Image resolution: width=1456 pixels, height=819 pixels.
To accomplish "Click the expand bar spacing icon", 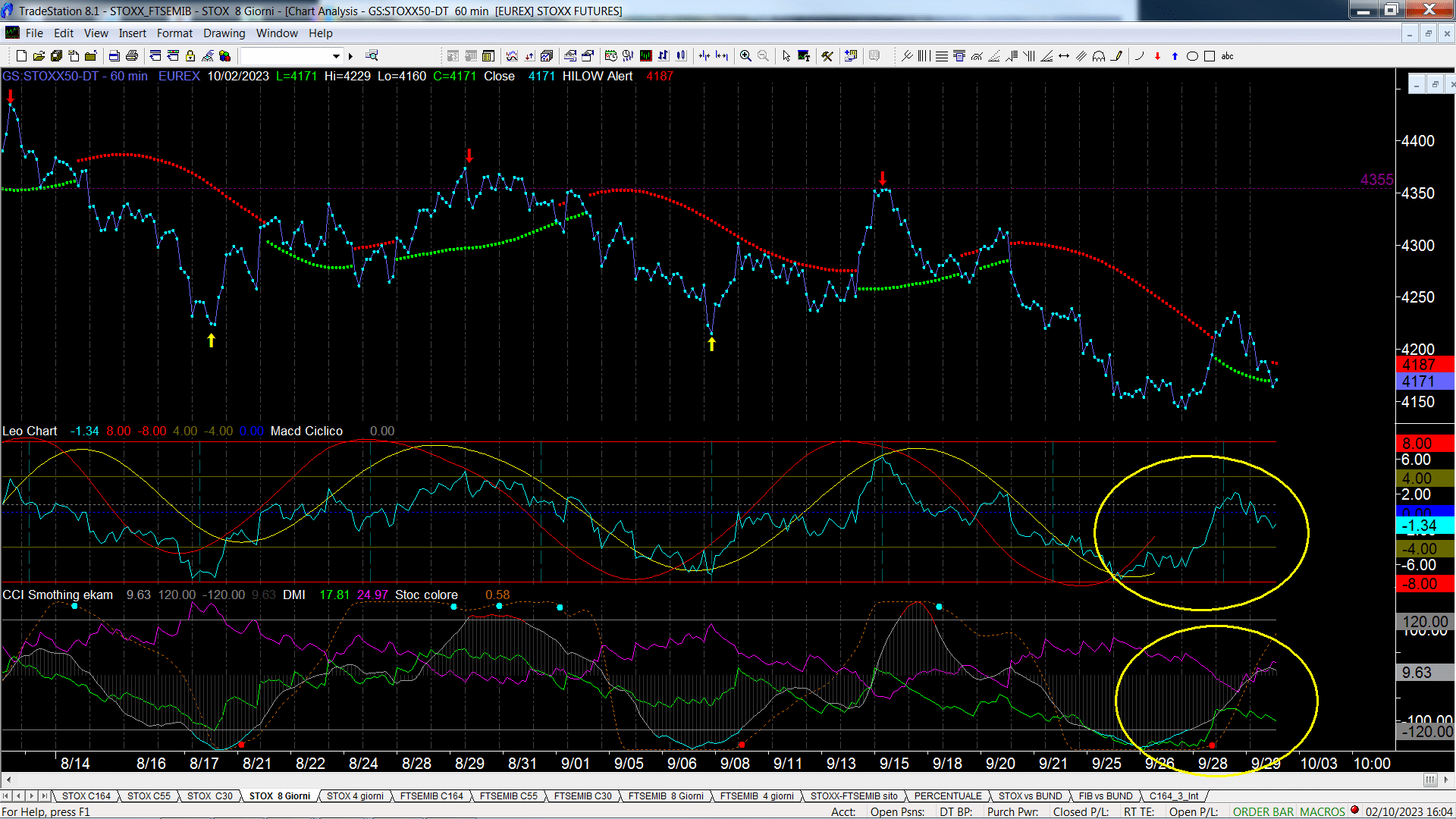I will pyautogui.click(x=722, y=56).
